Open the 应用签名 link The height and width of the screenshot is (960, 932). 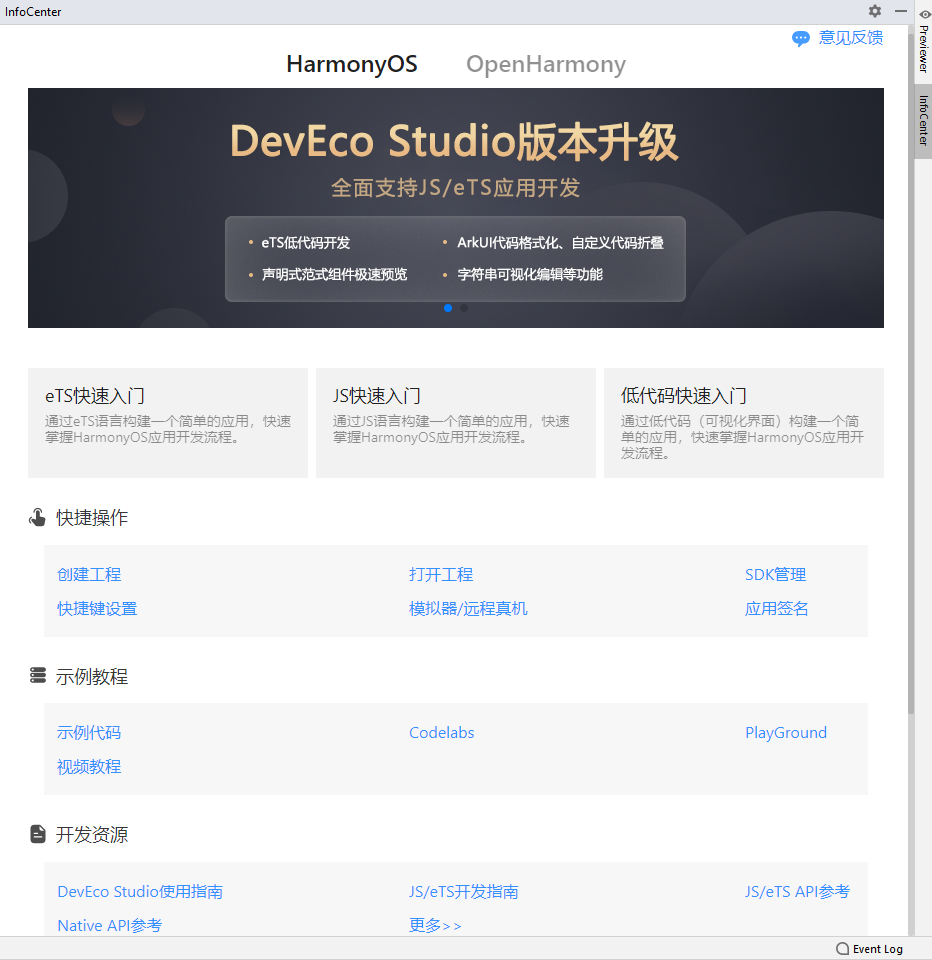[x=776, y=609]
